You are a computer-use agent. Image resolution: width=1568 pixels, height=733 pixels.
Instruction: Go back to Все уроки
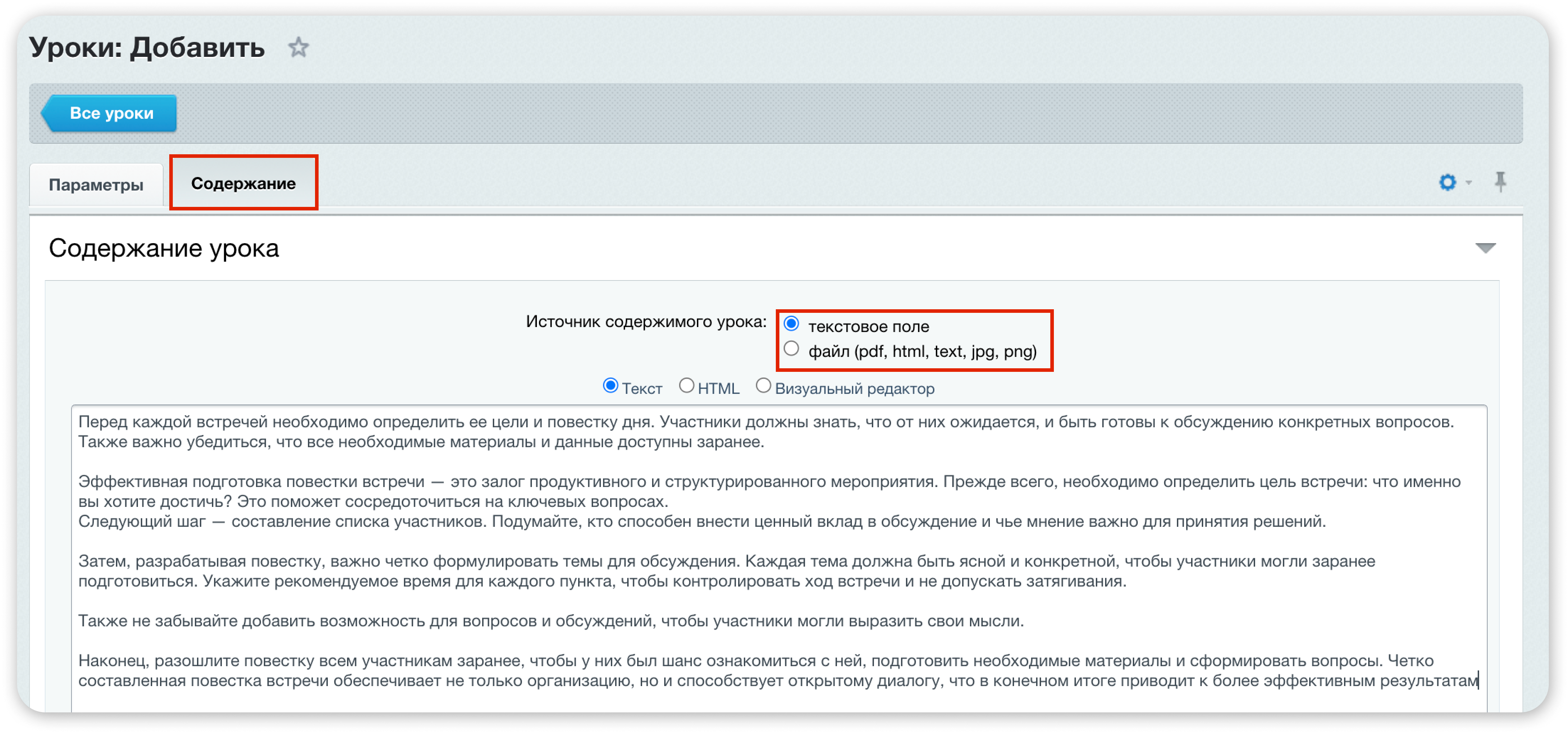109,113
